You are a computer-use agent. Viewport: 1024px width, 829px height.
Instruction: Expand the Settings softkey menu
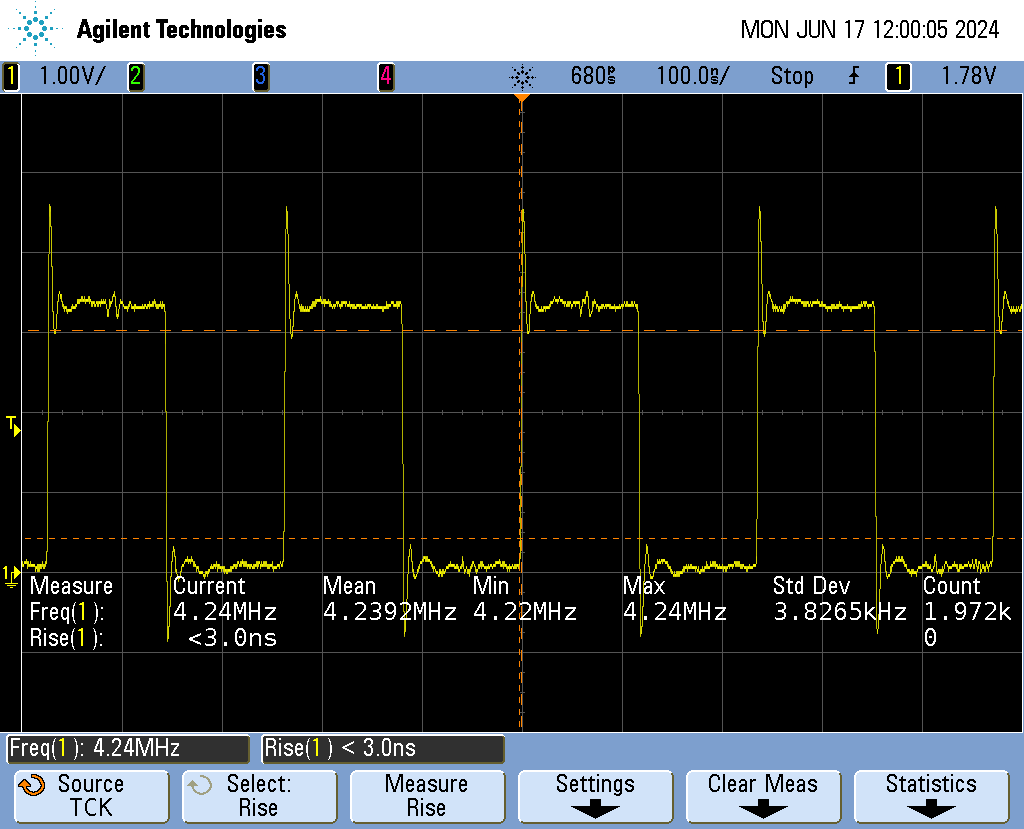click(595, 795)
